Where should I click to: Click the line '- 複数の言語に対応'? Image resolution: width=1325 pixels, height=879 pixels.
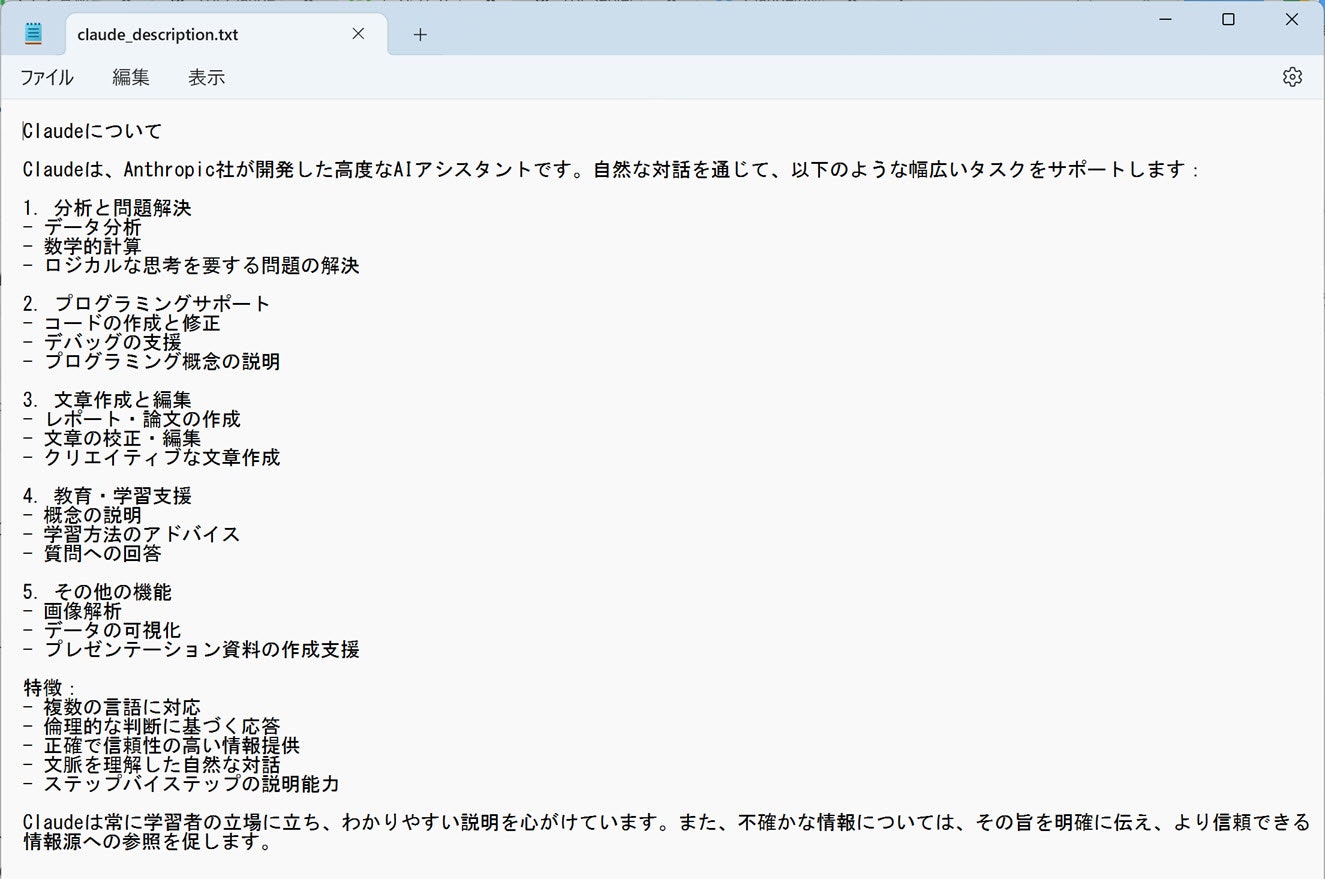coord(112,707)
